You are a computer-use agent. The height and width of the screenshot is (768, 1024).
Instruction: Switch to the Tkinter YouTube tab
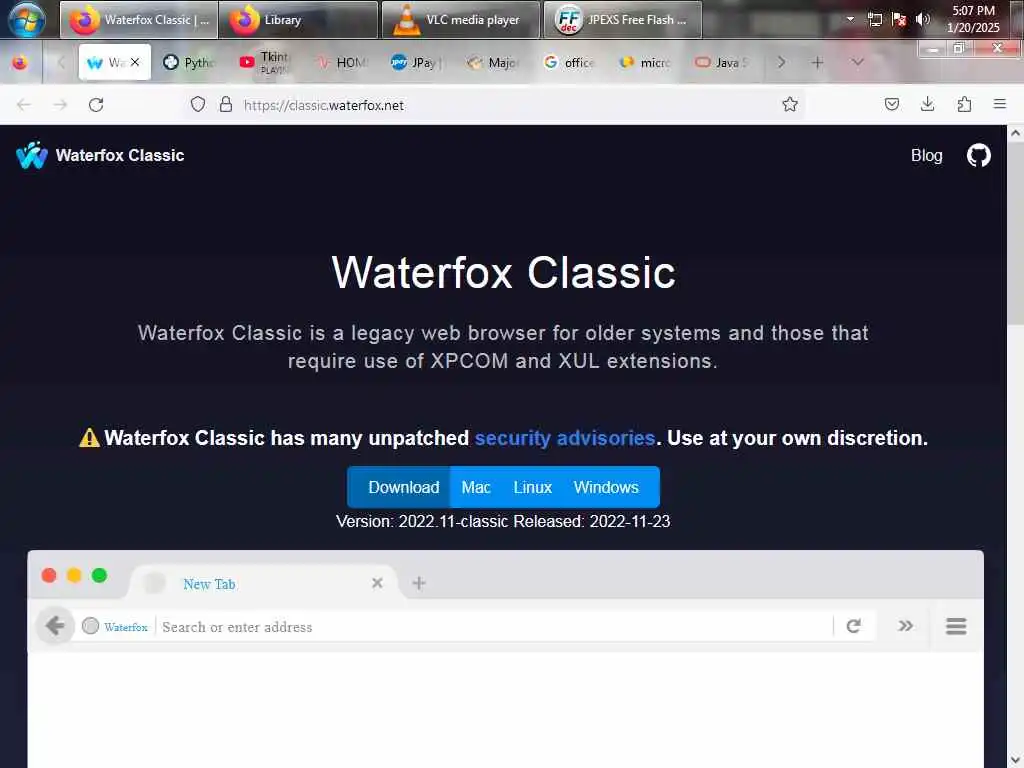click(x=264, y=62)
